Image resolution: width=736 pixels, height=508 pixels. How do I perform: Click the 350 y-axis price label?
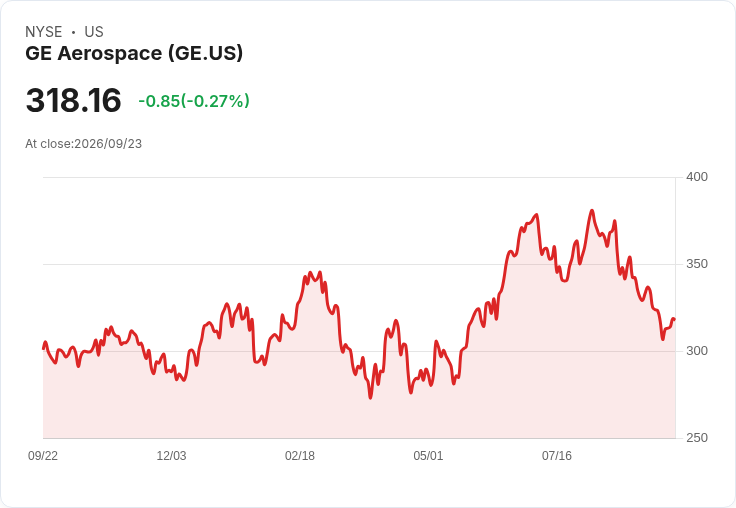click(697, 264)
